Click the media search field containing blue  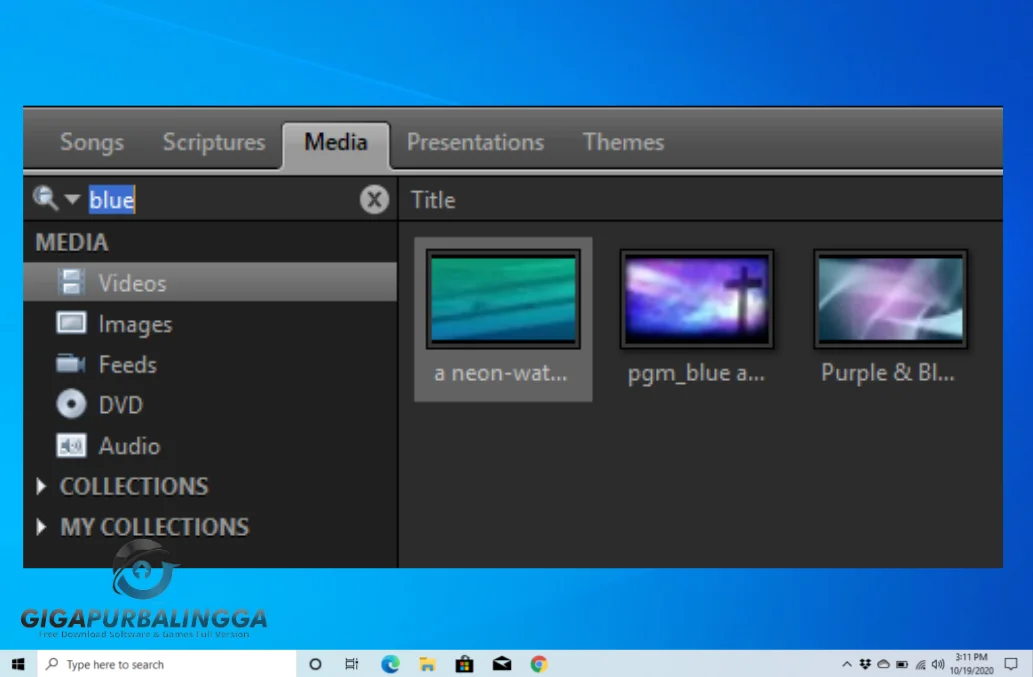click(x=220, y=200)
